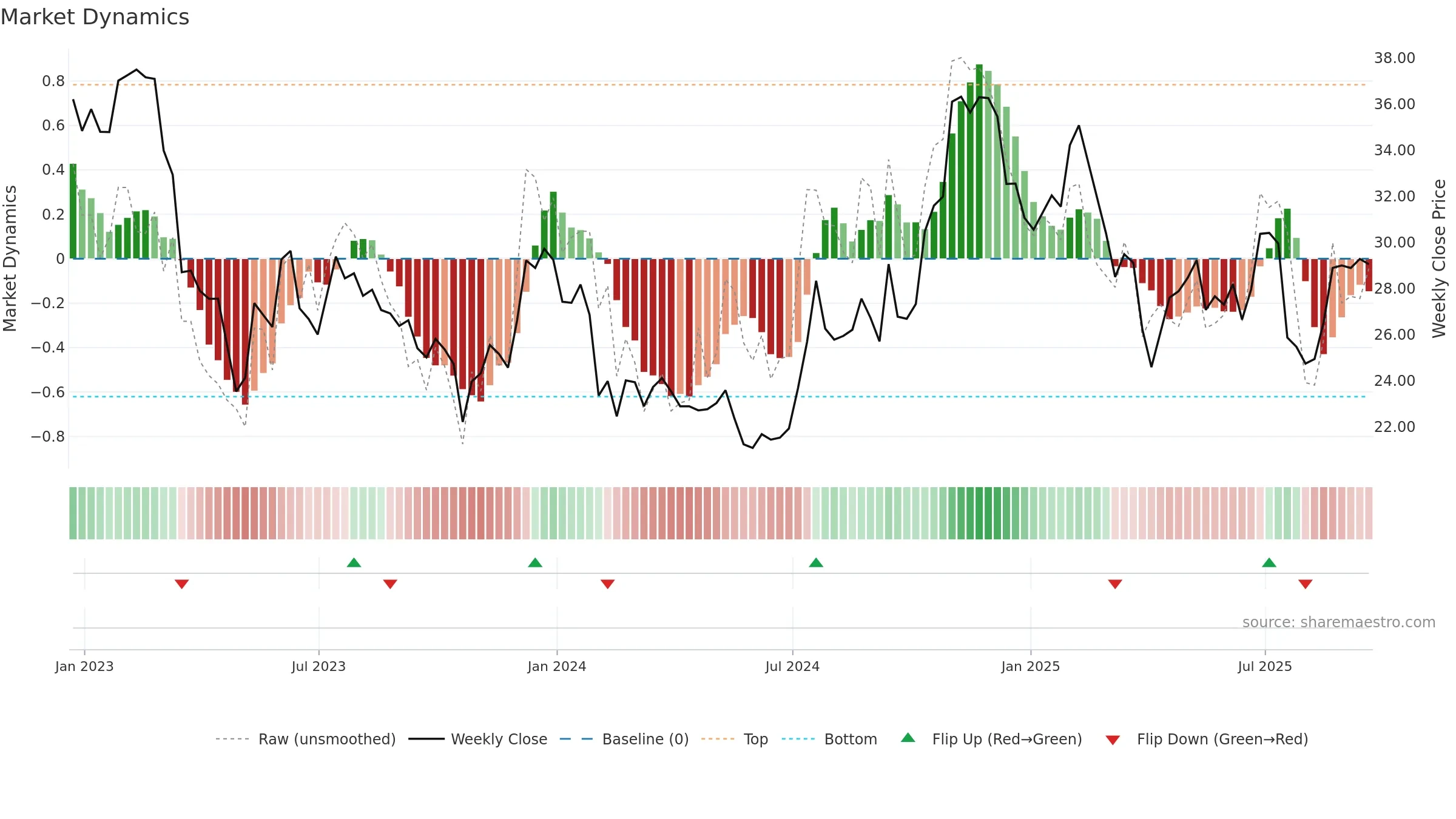Click the red flip-down marker after Jan 2024
Image resolution: width=1456 pixels, height=819 pixels.
tap(608, 584)
